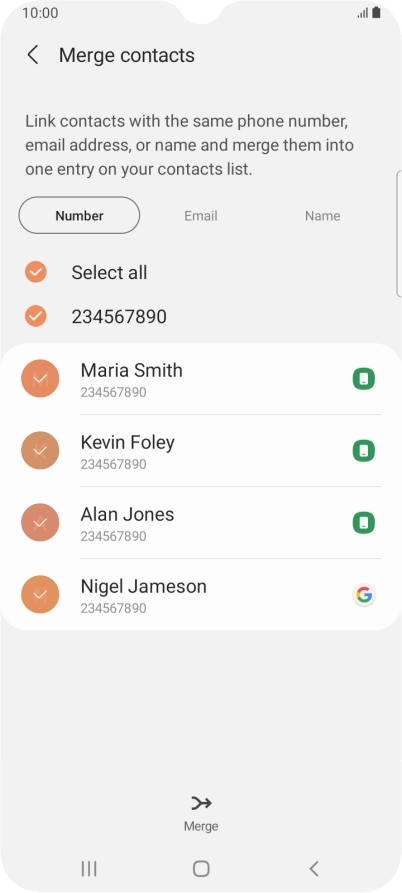
Task: Tap the back arrow beside Merge contacts
Action: [33, 55]
